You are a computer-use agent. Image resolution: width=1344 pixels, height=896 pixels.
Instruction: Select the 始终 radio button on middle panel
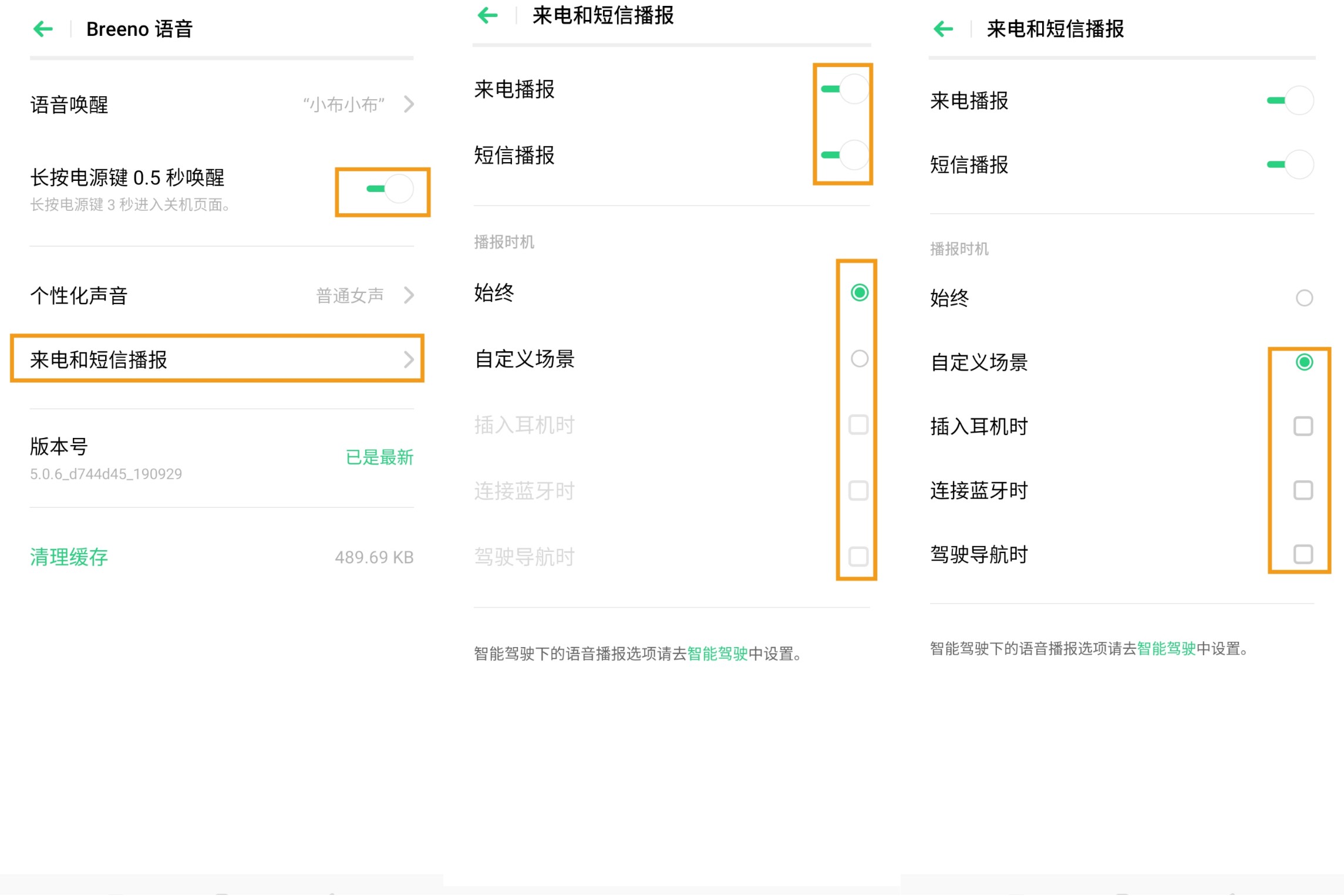859,292
